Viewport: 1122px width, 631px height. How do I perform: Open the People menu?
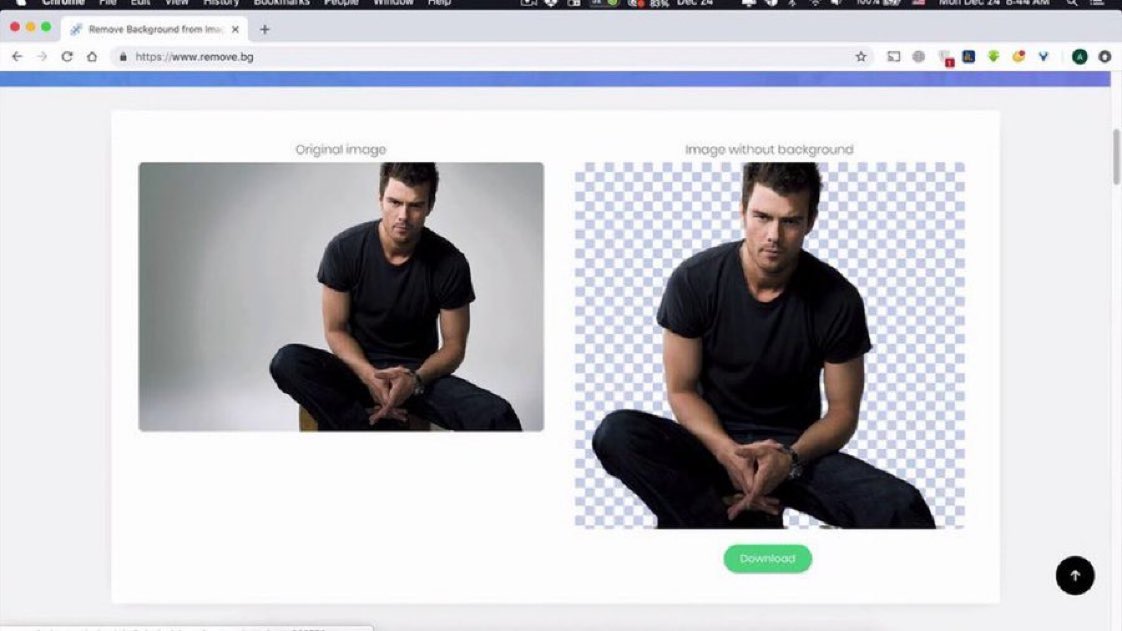pyautogui.click(x=341, y=3)
